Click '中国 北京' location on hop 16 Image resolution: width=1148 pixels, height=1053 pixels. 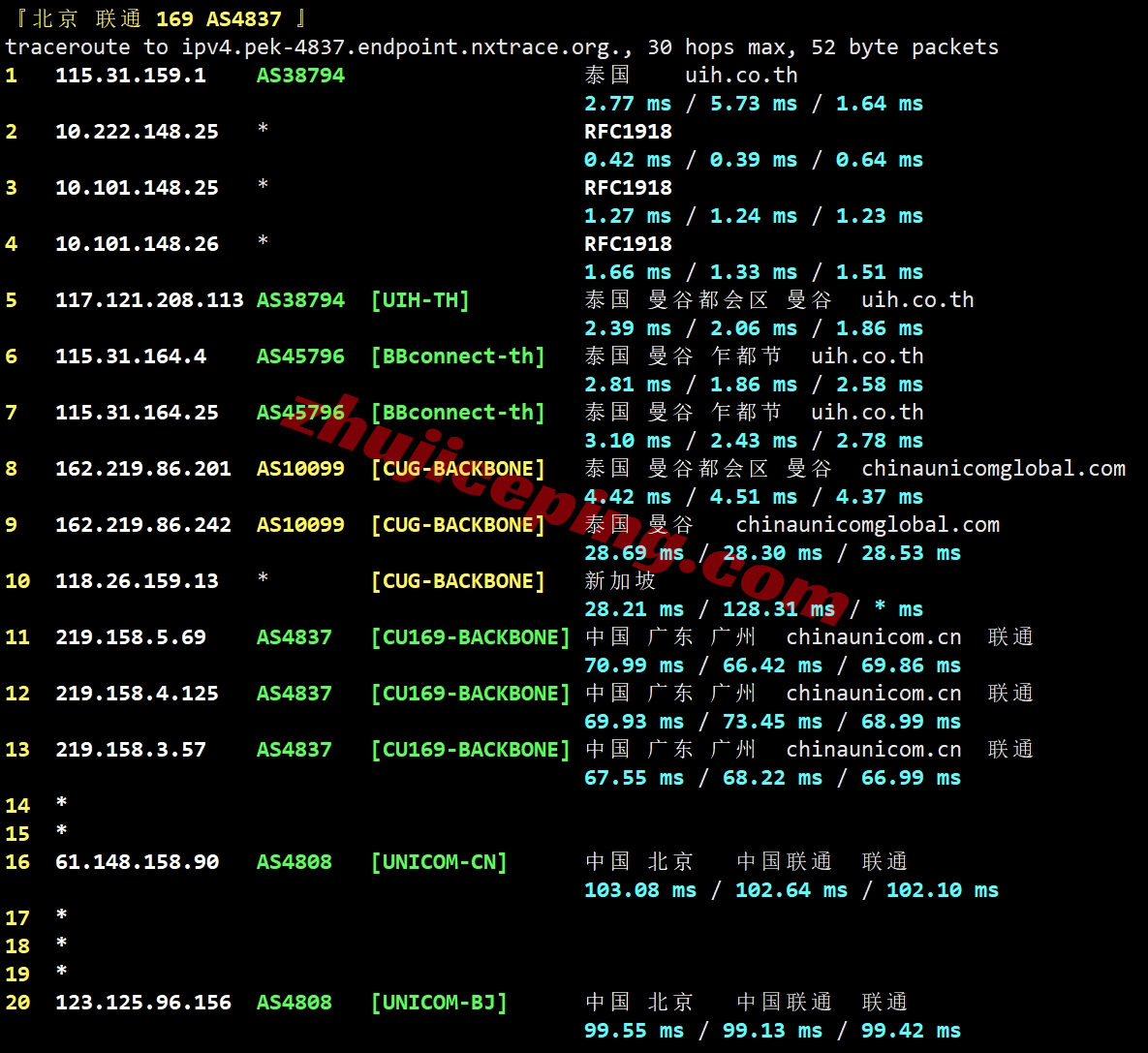coord(639,862)
